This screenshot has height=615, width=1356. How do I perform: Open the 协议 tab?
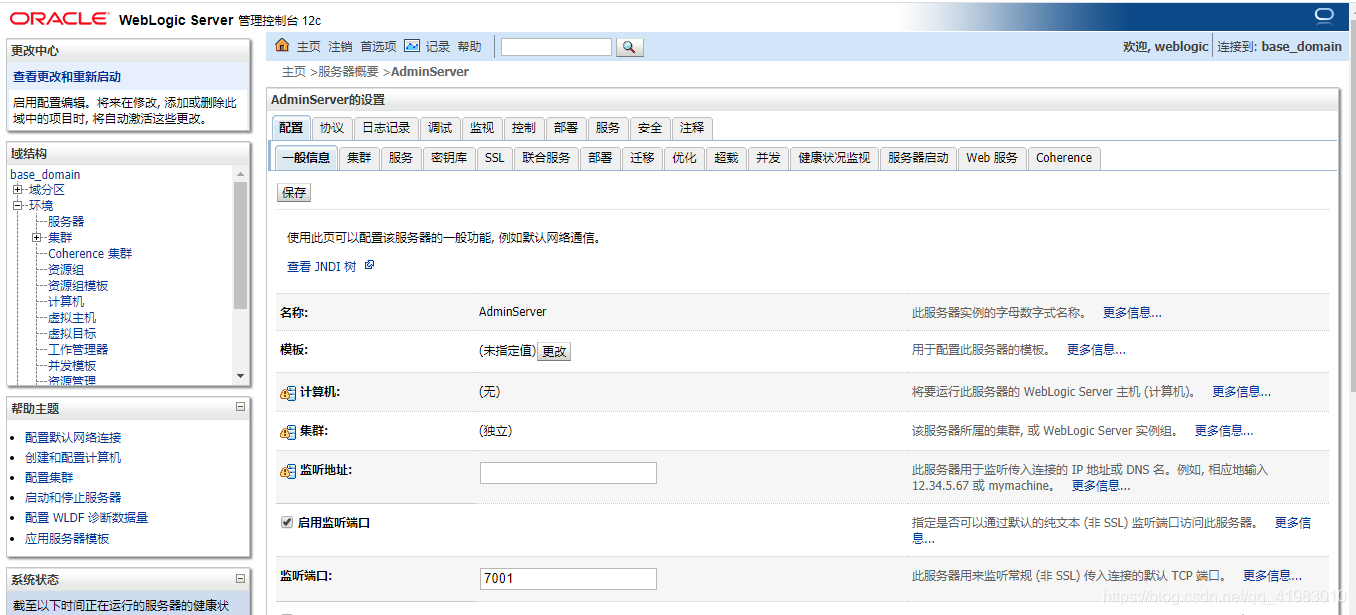pos(332,128)
